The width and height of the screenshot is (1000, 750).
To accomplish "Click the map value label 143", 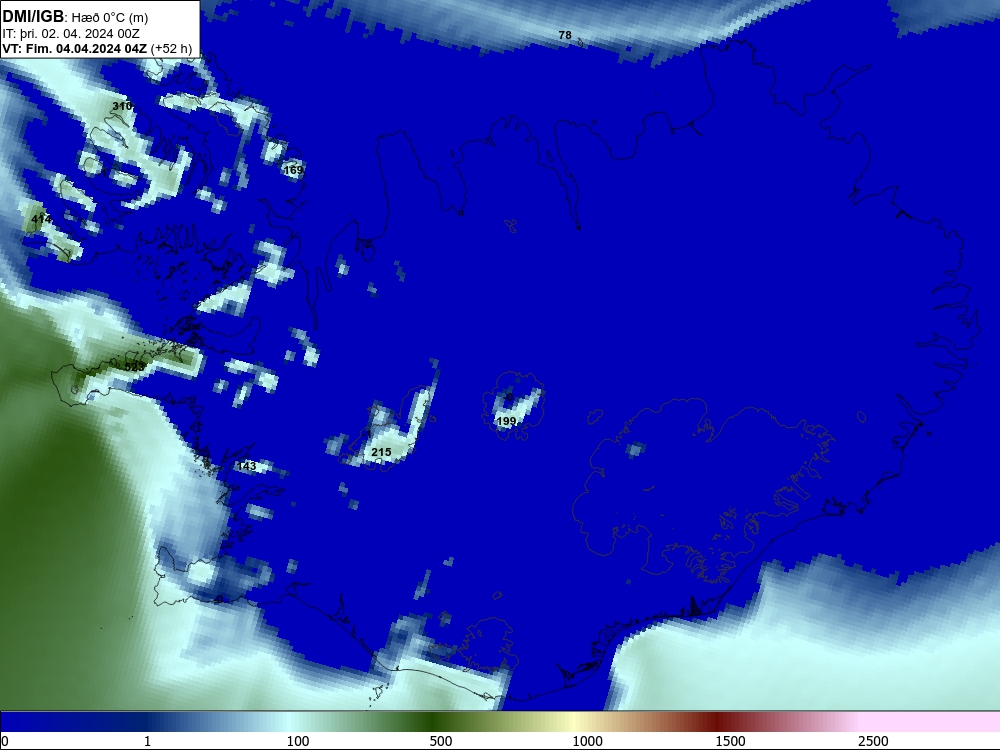I will tap(247, 466).
